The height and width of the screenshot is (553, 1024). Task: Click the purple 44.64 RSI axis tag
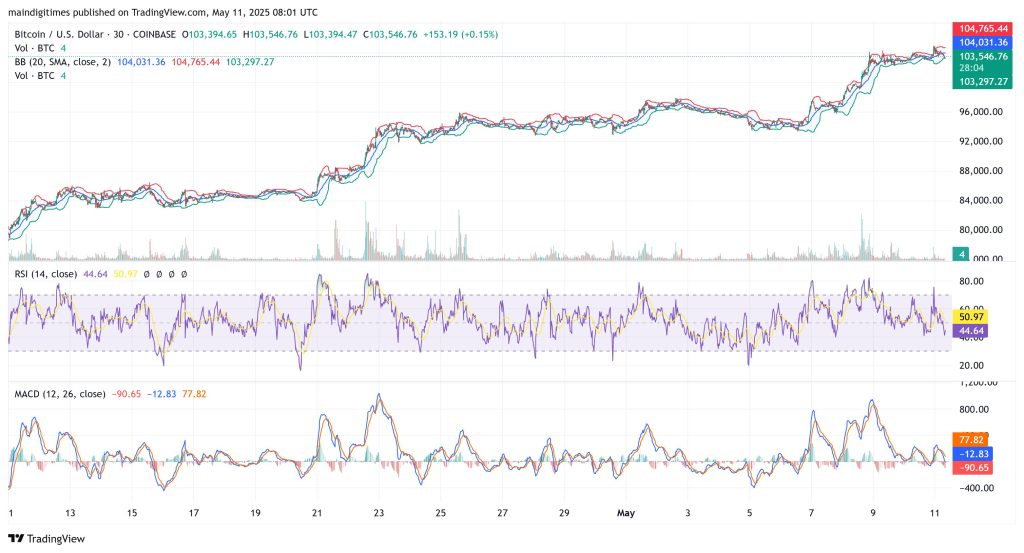pyautogui.click(x=973, y=330)
